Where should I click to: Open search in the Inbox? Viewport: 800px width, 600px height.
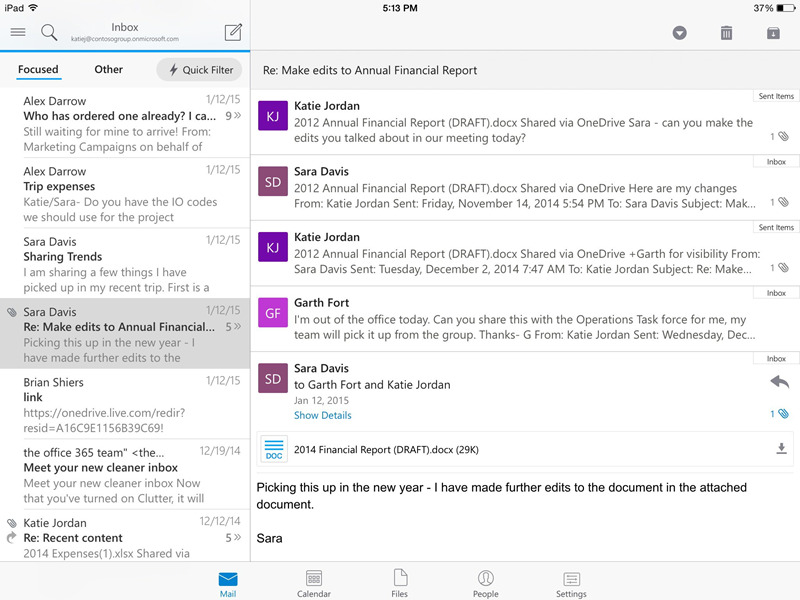[48, 31]
